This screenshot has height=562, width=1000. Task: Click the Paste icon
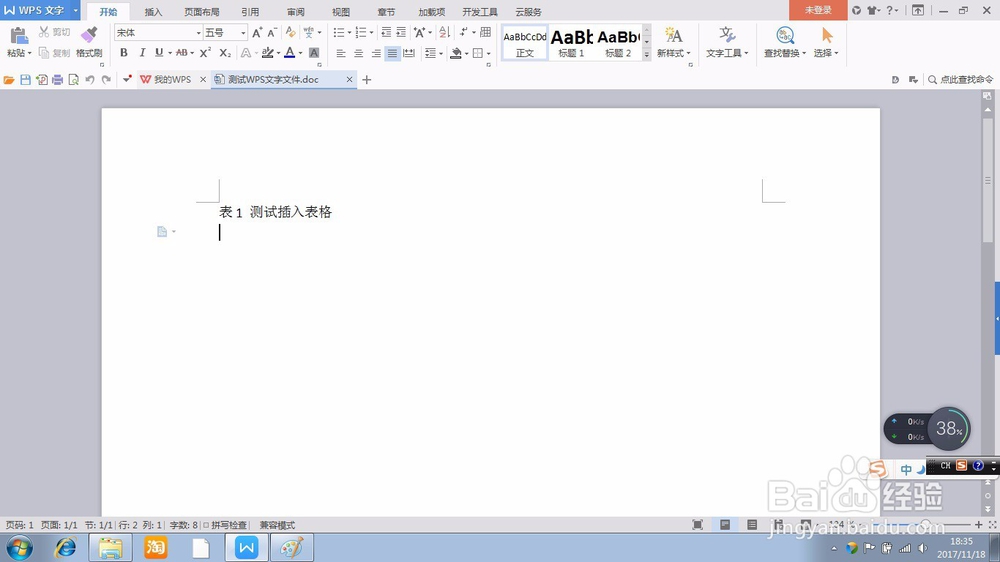pos(19,36)
